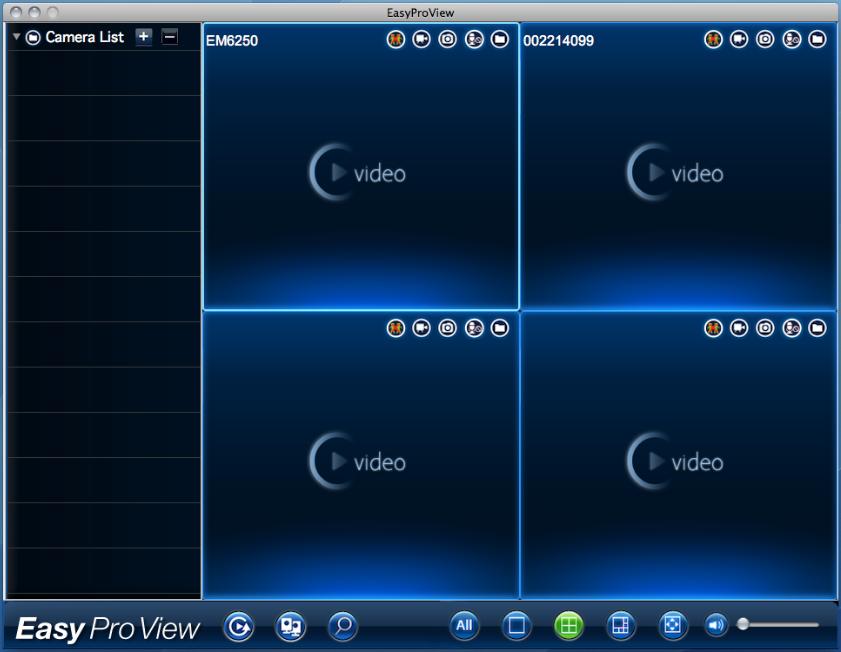The height and width of the screenshot is (652, 841).
Task: Start video recording on camera 002214099
Action: point(739,39)
